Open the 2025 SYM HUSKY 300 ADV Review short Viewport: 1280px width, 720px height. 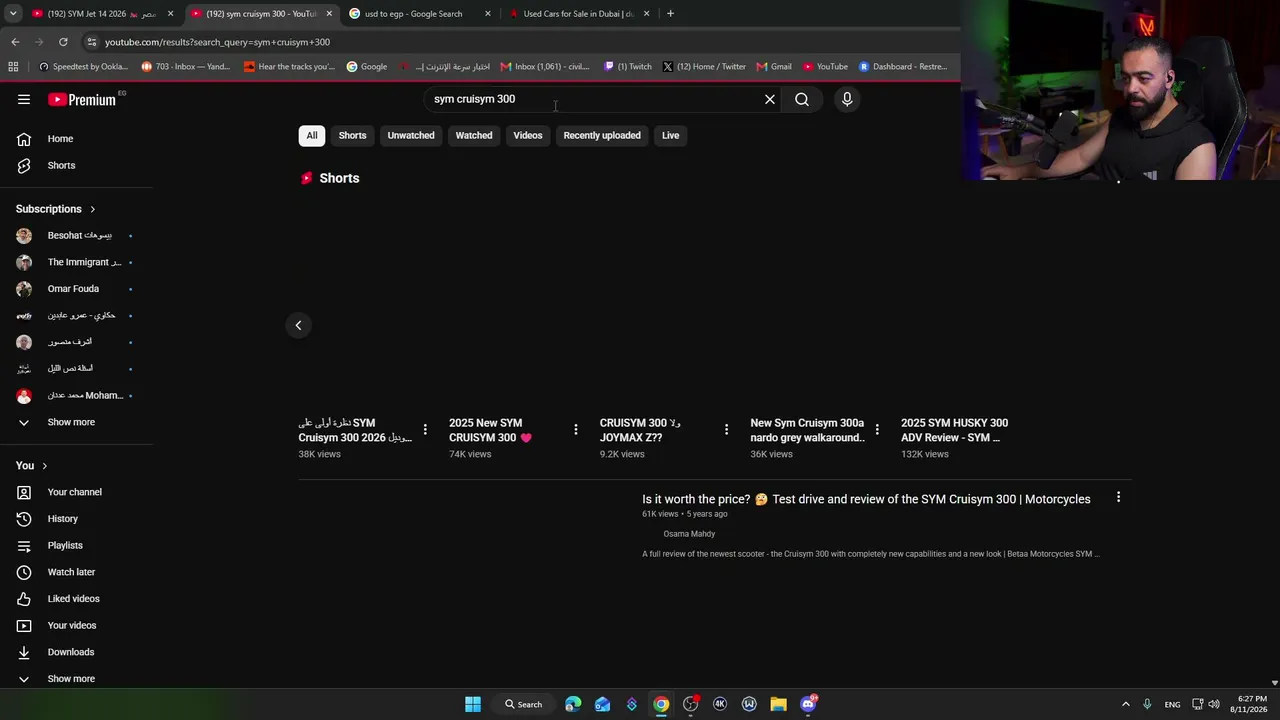click(x=954, y=430)
